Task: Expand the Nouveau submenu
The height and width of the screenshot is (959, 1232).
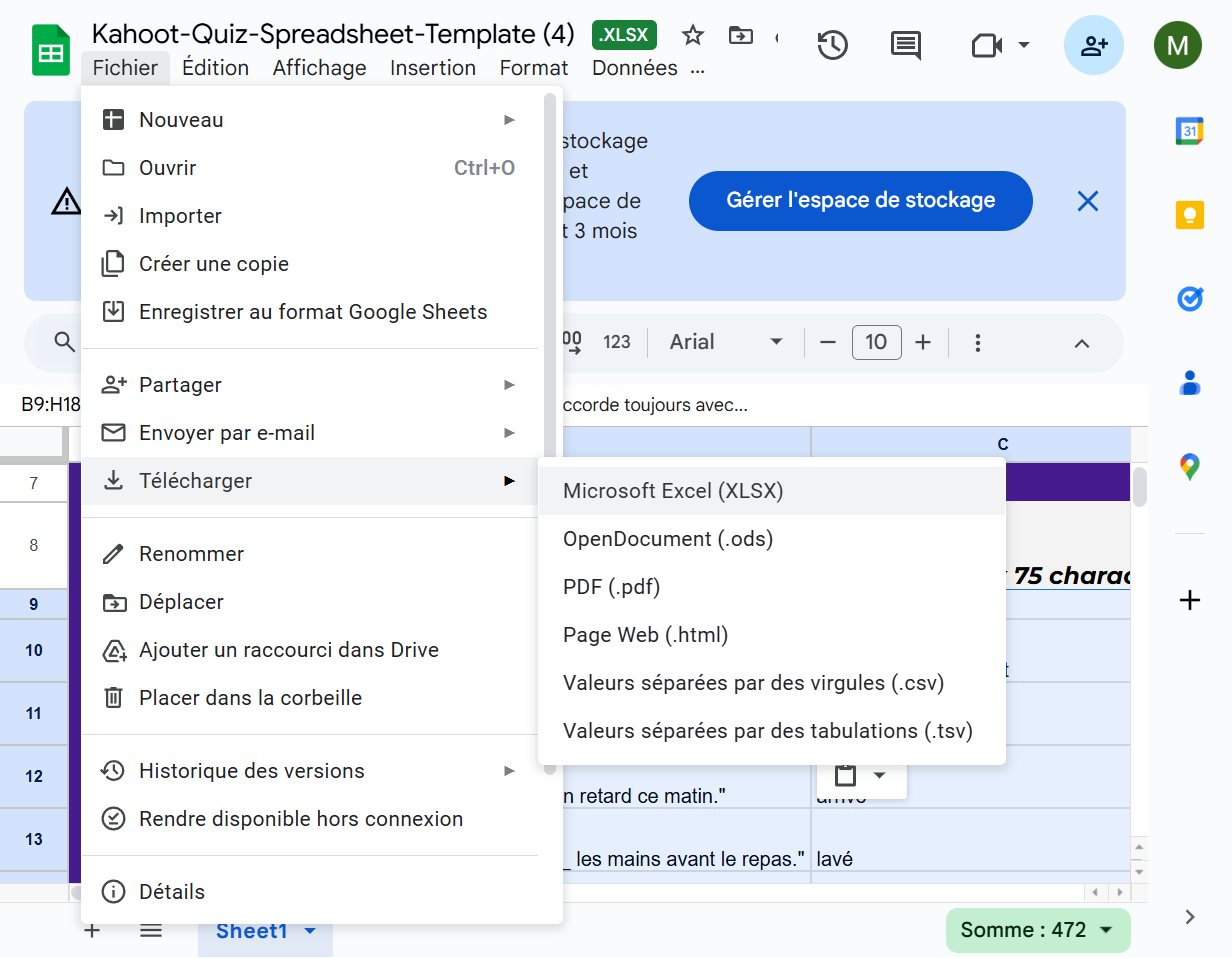Action: (510, 120)
